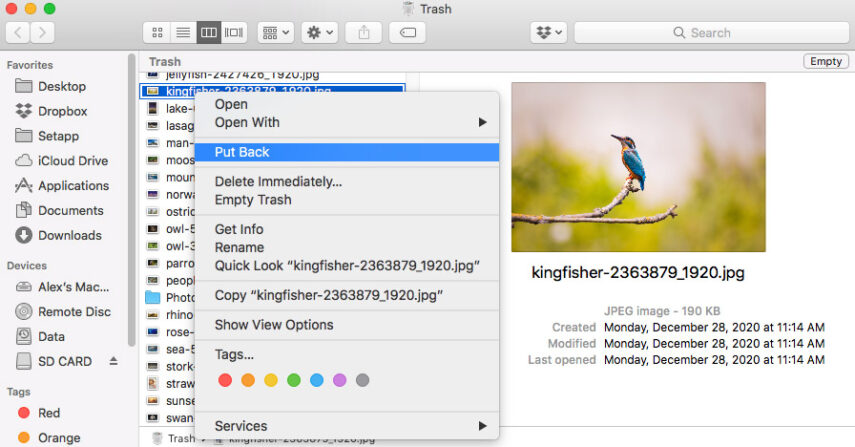Choose Put Back from context menu
Viewport: 855px width, 447px height.
click(242, 152)
